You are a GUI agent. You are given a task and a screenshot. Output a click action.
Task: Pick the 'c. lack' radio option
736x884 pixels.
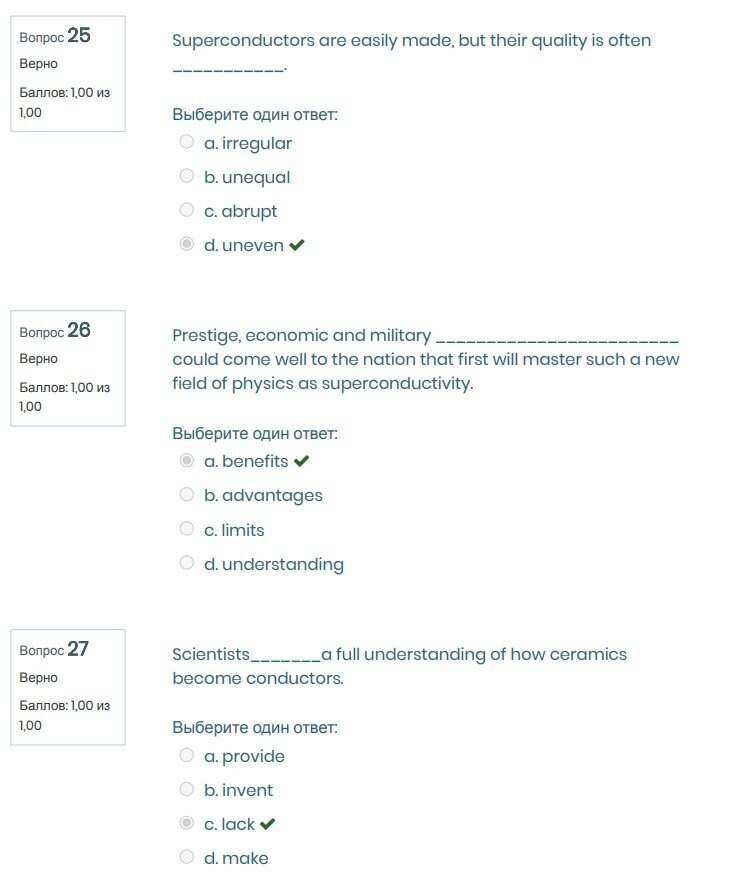pyautogui.click(x=186, y=823)
